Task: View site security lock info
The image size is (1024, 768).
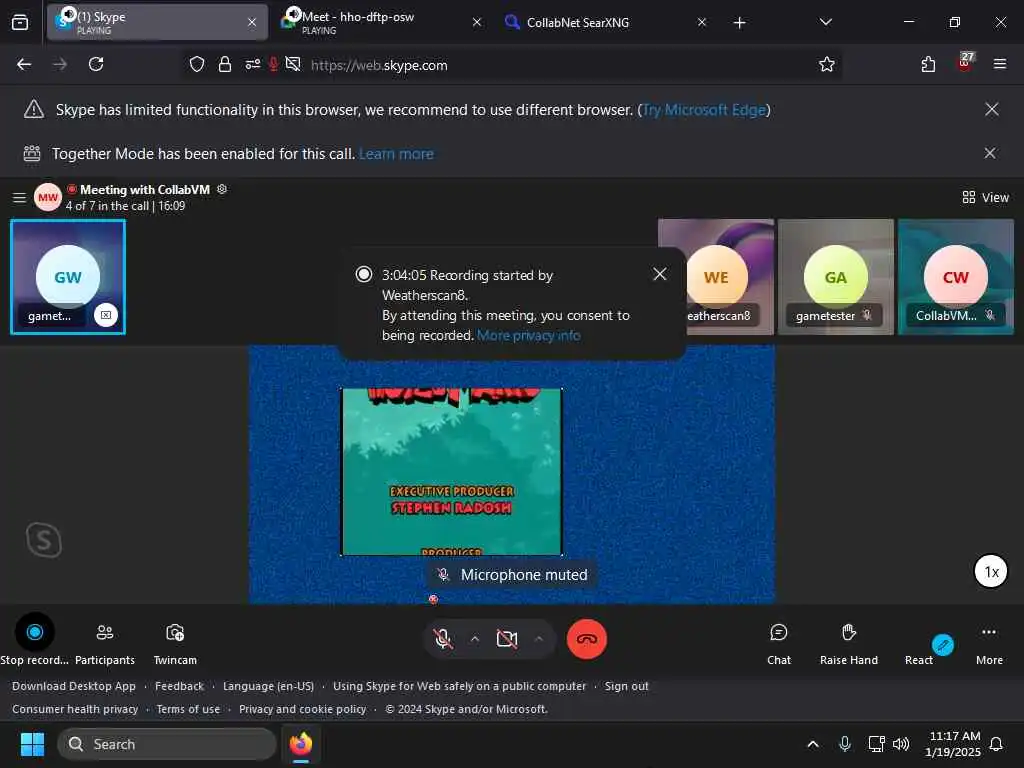Action: (225, 64)
